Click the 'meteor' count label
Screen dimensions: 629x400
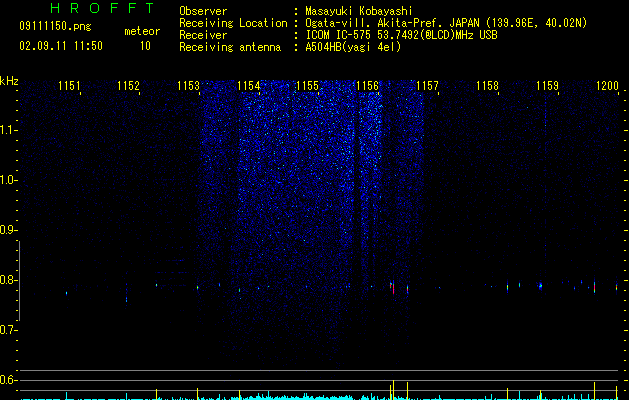(142, 31)
